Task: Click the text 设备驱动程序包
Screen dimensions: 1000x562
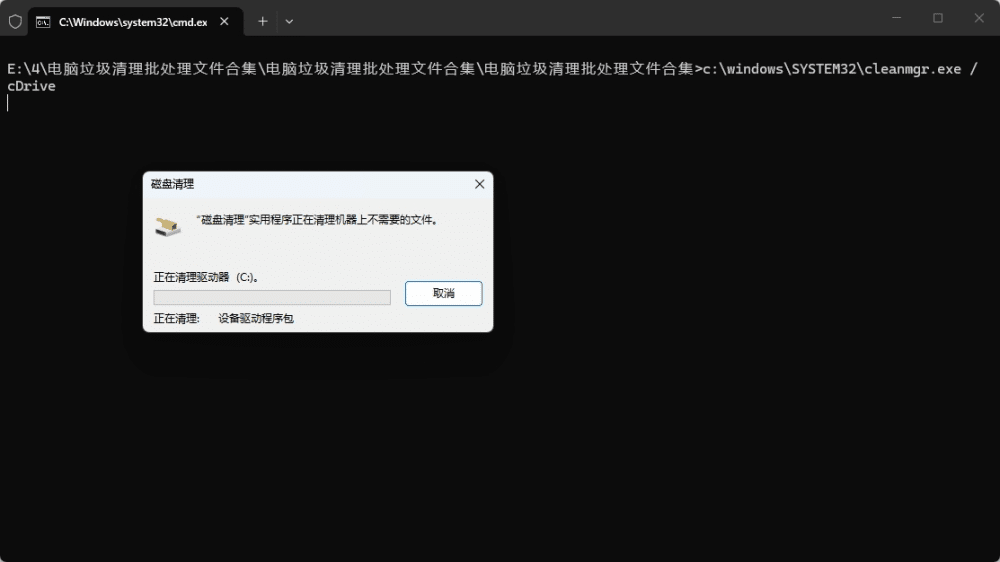Action: point(256,318)
